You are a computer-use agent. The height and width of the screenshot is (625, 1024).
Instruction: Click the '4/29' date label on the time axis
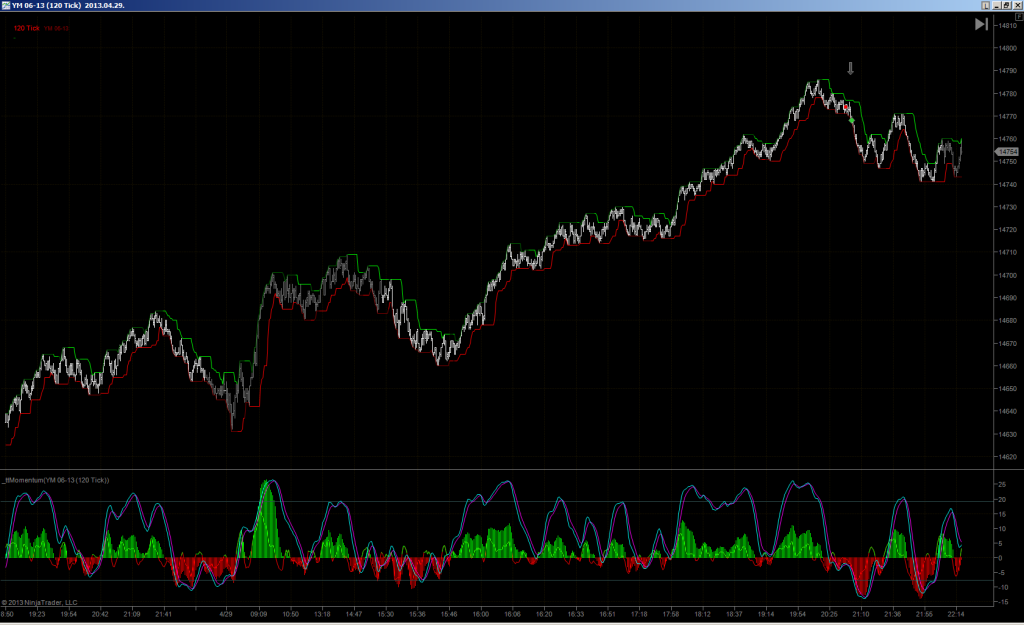tap(226, 614)
